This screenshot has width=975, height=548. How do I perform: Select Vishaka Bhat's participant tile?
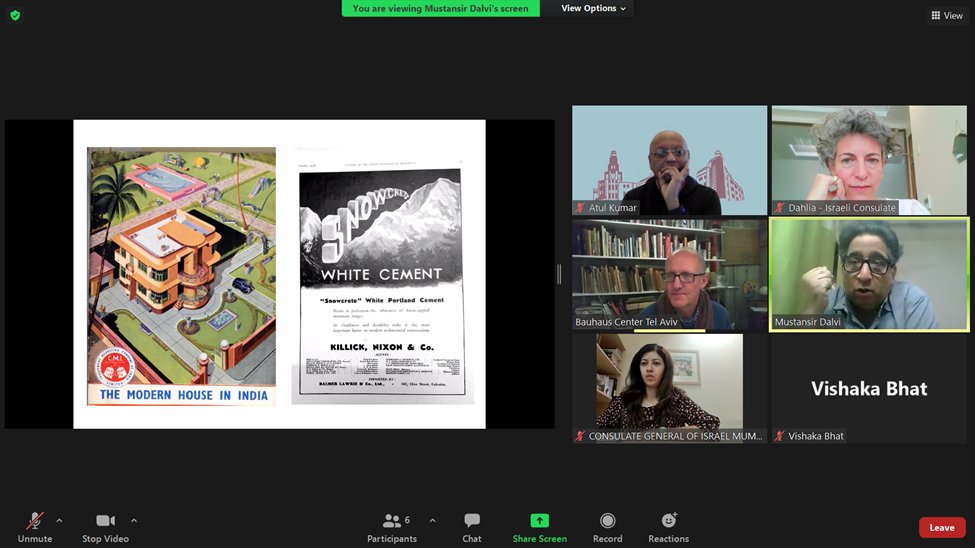pyautogui.click(x=869, y=388)
